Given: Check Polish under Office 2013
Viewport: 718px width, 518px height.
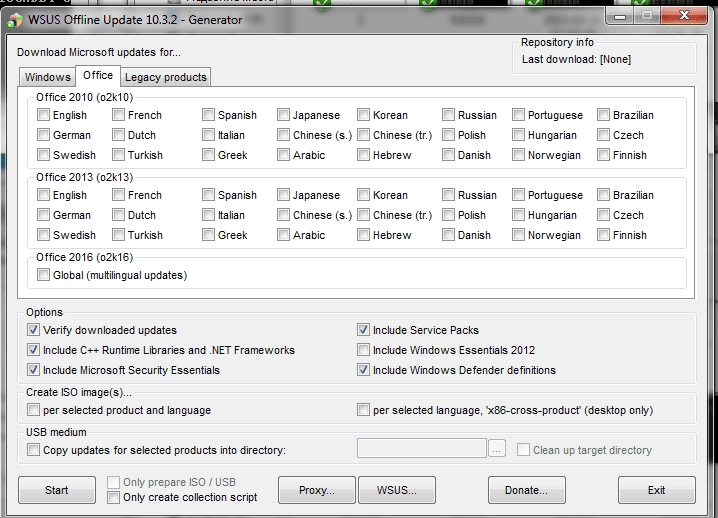Looking at the screenshot, I should coord(449,215).
